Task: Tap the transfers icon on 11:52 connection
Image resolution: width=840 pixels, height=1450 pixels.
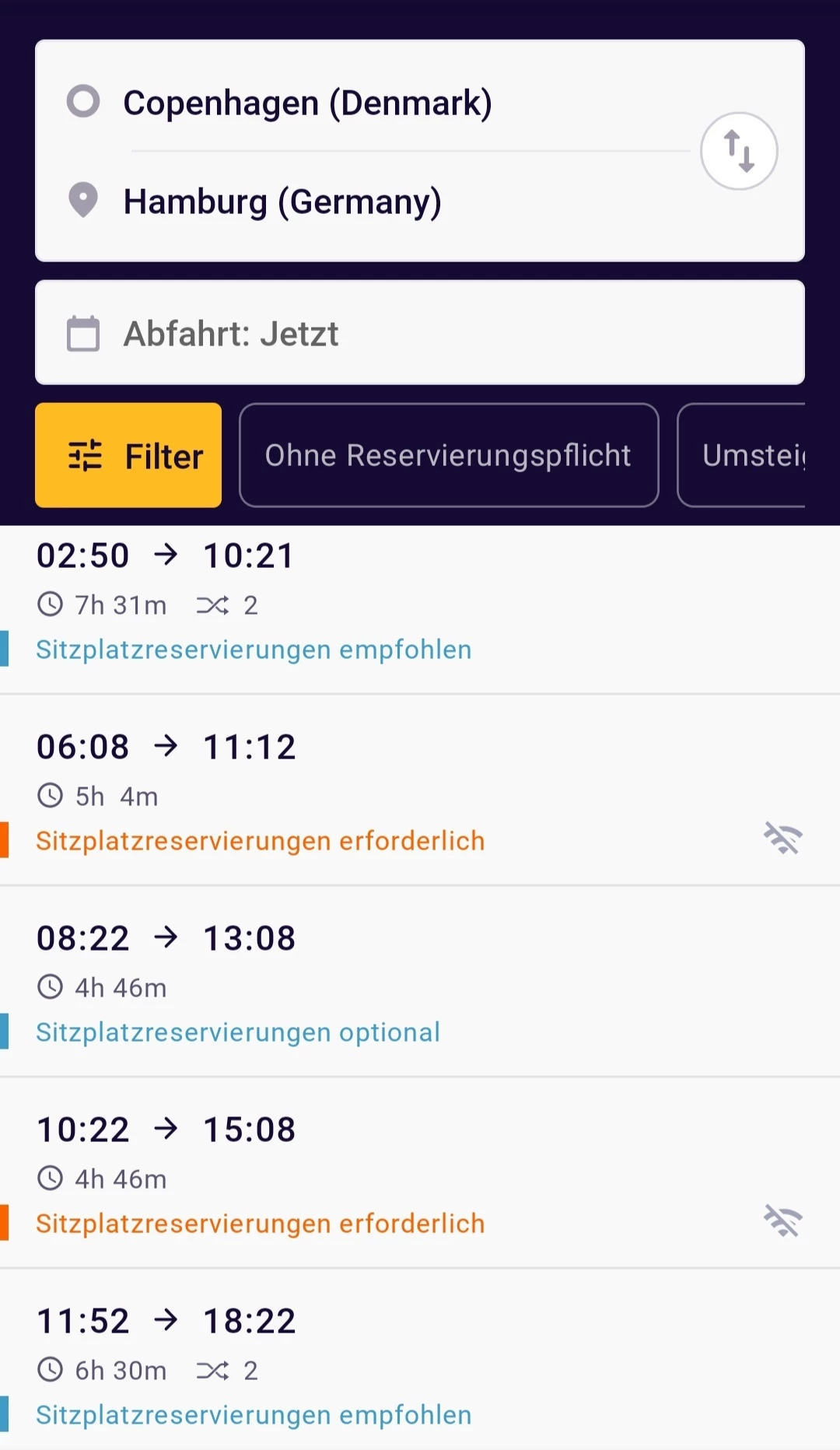Action: coord(212,1371)
